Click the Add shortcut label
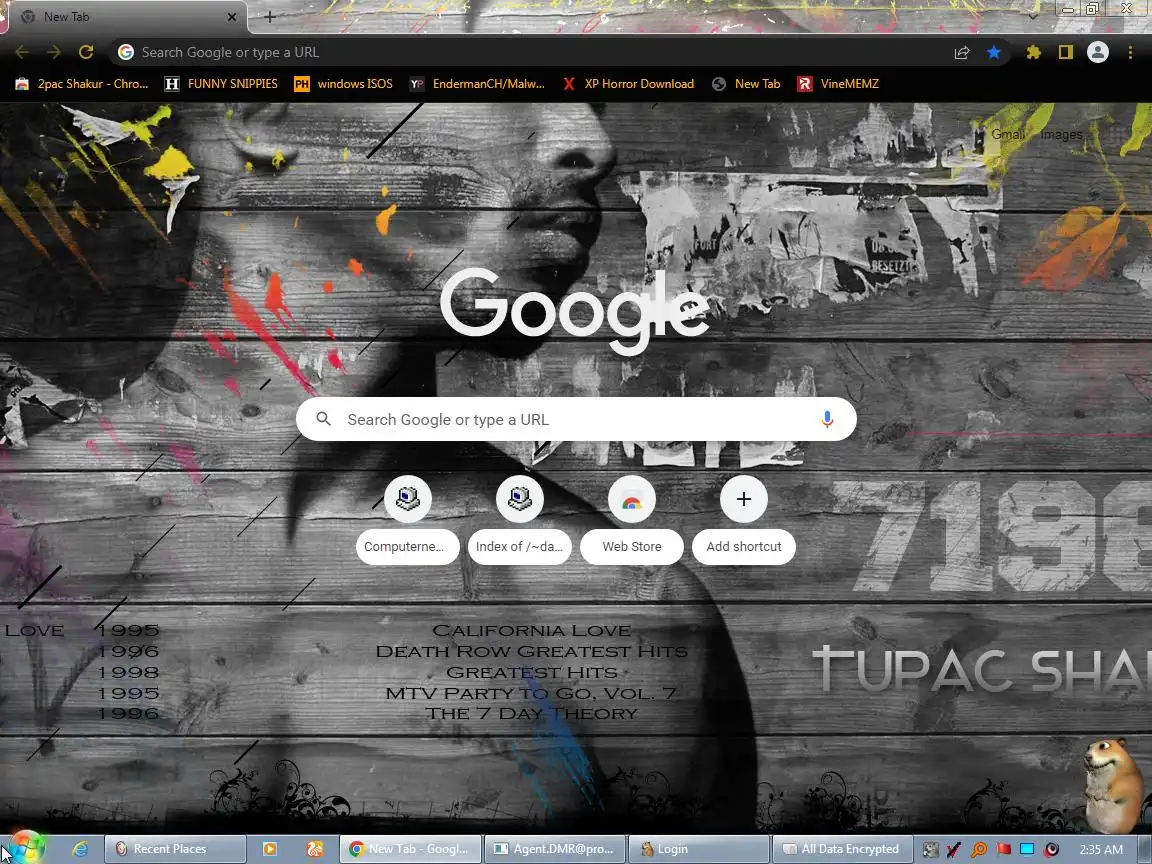Image resolution: width=1152 pixels, height=864 pixels. [744, 547]
